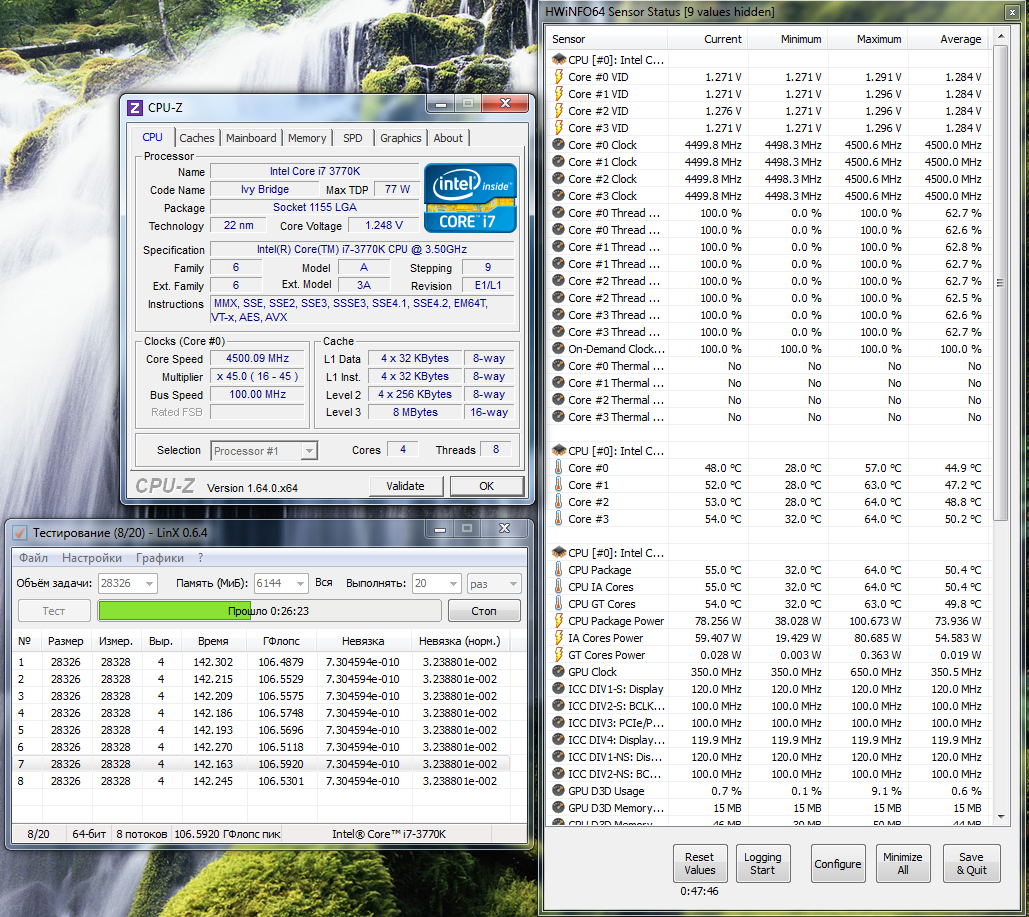The image size is (1029, 917).
Task: Click the Current column header in HWiNFO64
Action: pos(708,39)
